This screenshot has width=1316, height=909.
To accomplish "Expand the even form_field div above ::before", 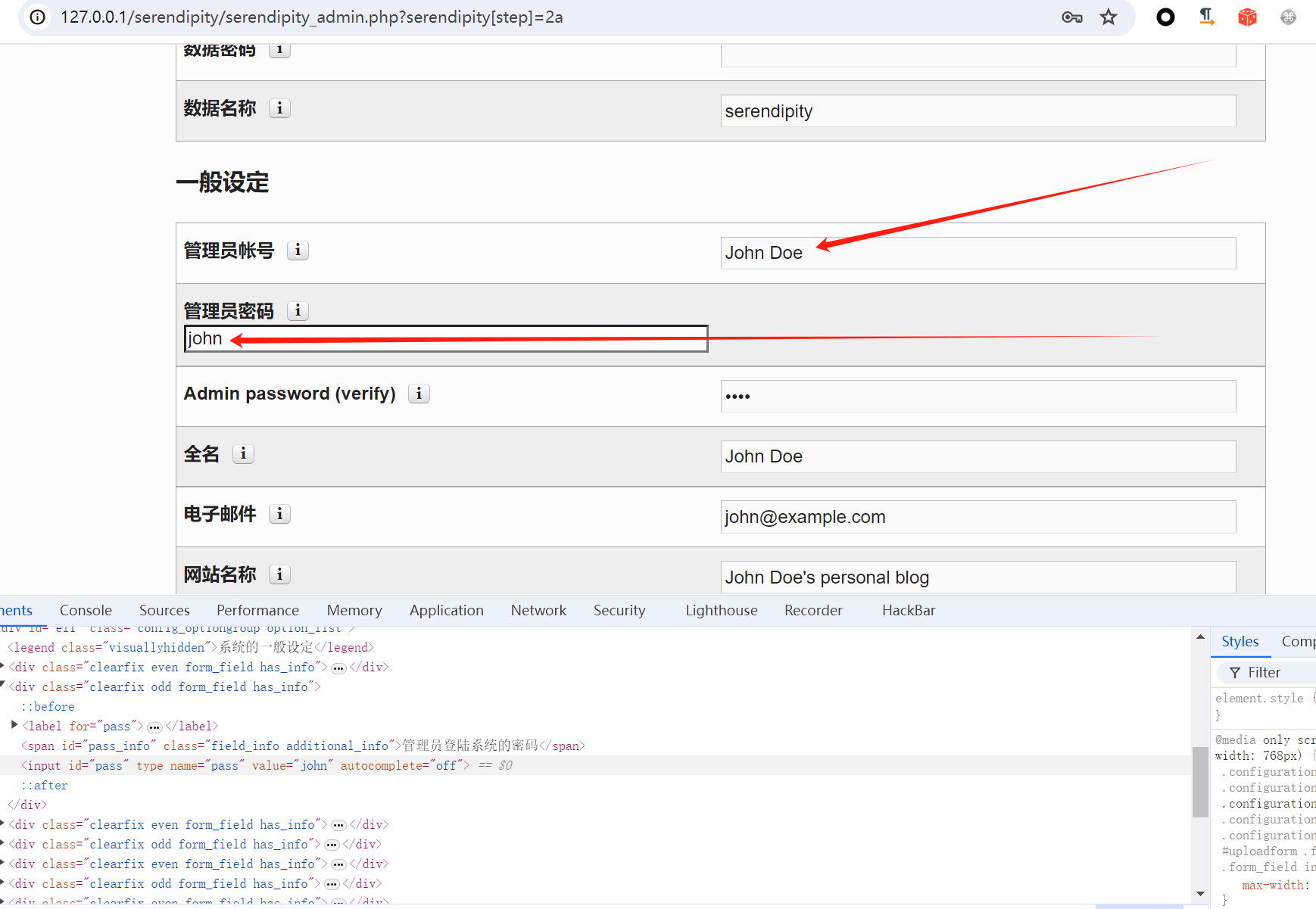I will 3,666.
